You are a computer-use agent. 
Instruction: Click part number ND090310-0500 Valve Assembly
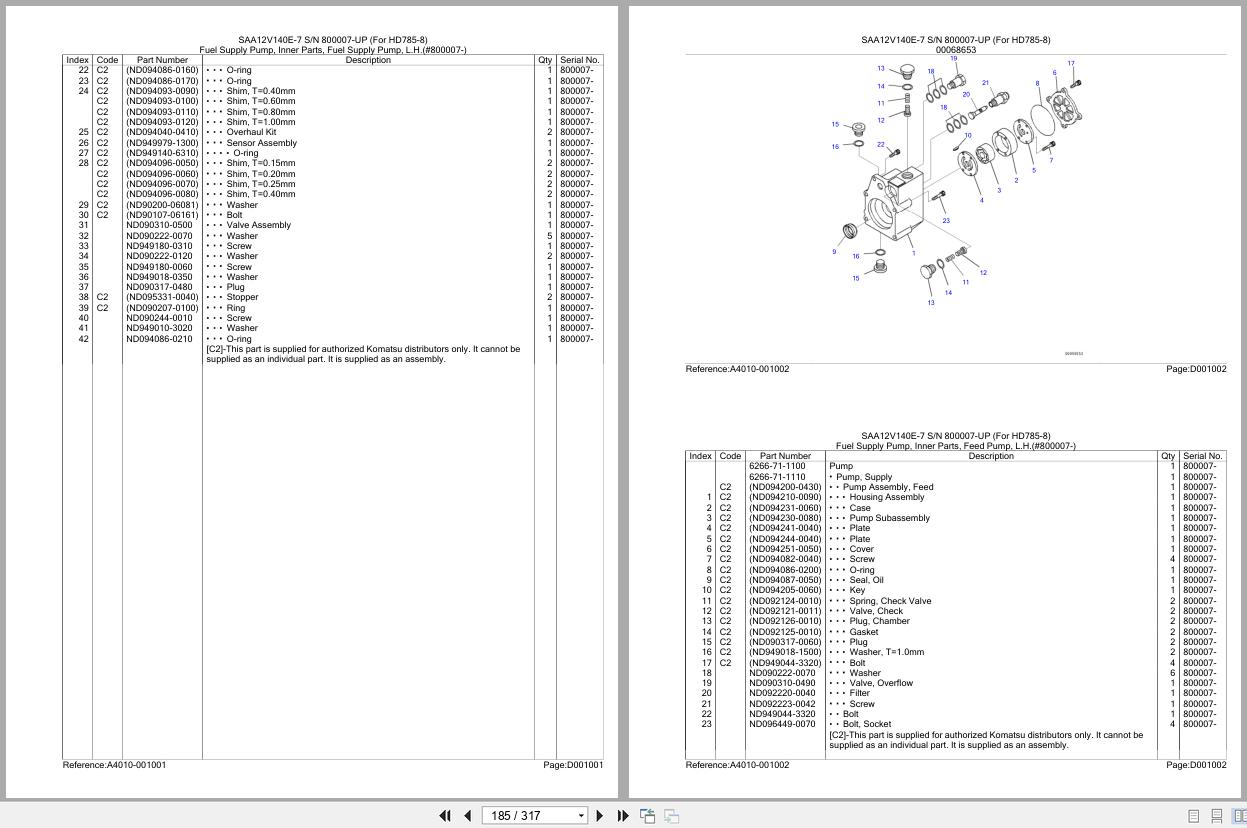coord(159,225)
